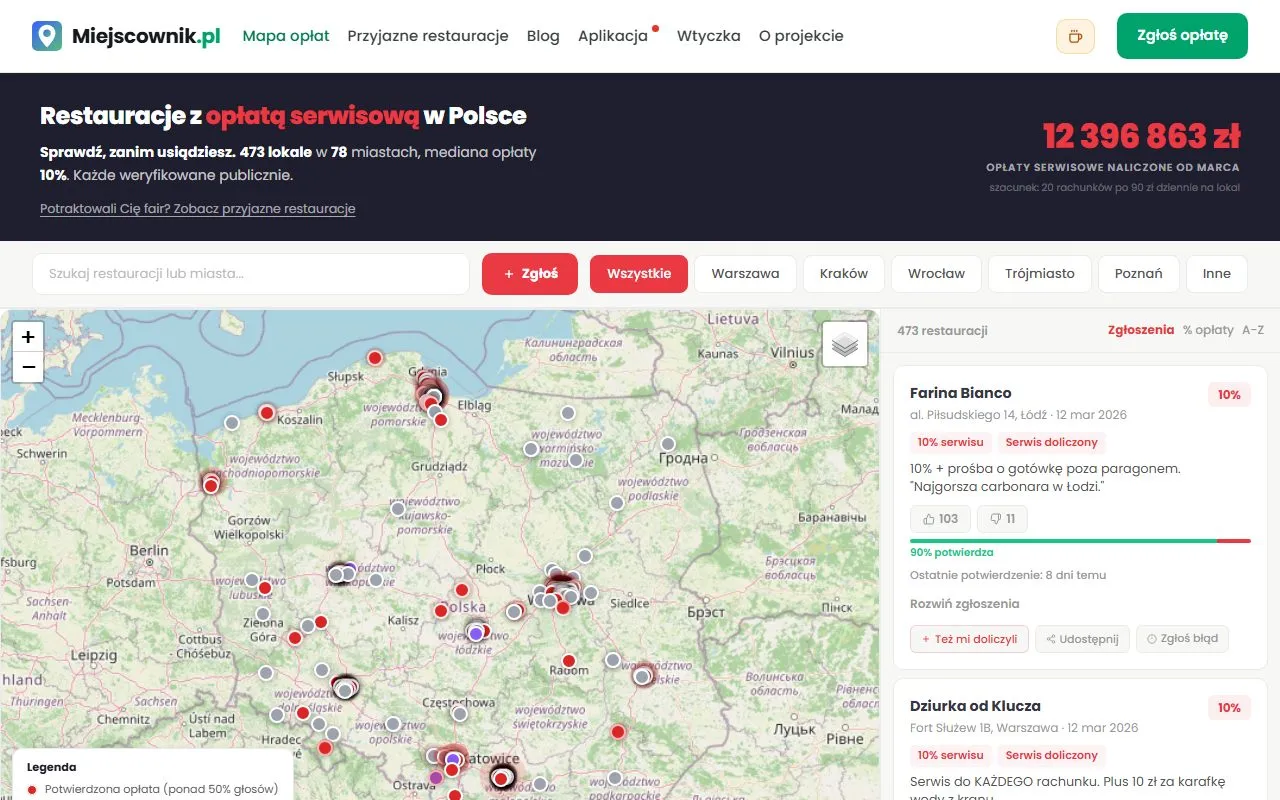The height and width of the screenshot is (800, 1280).
Task: Focus the restaurant search field
Action: click(x=251, y=274)
